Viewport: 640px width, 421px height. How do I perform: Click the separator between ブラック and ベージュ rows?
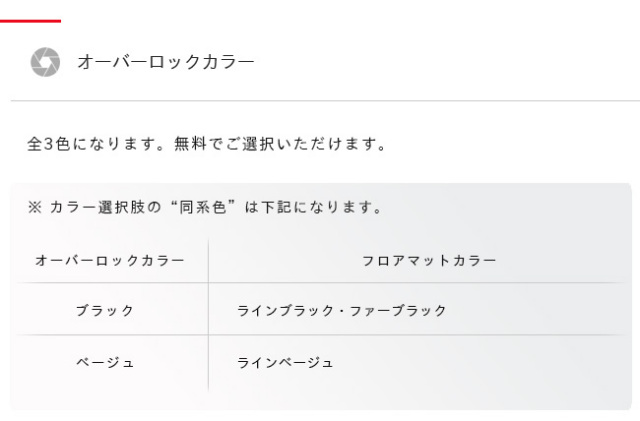[320, 335]
